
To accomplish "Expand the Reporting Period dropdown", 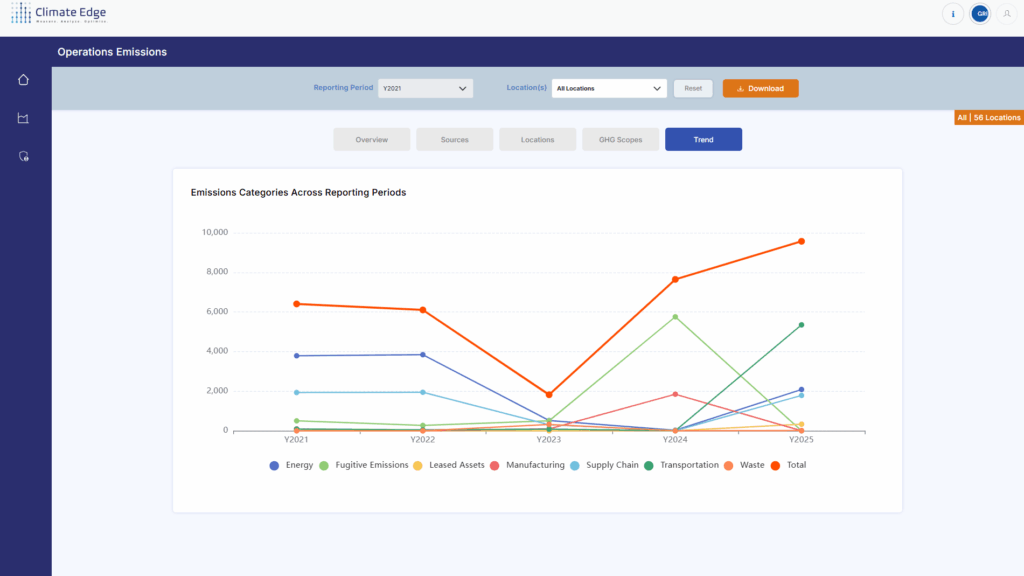I will tap(425, 88).
